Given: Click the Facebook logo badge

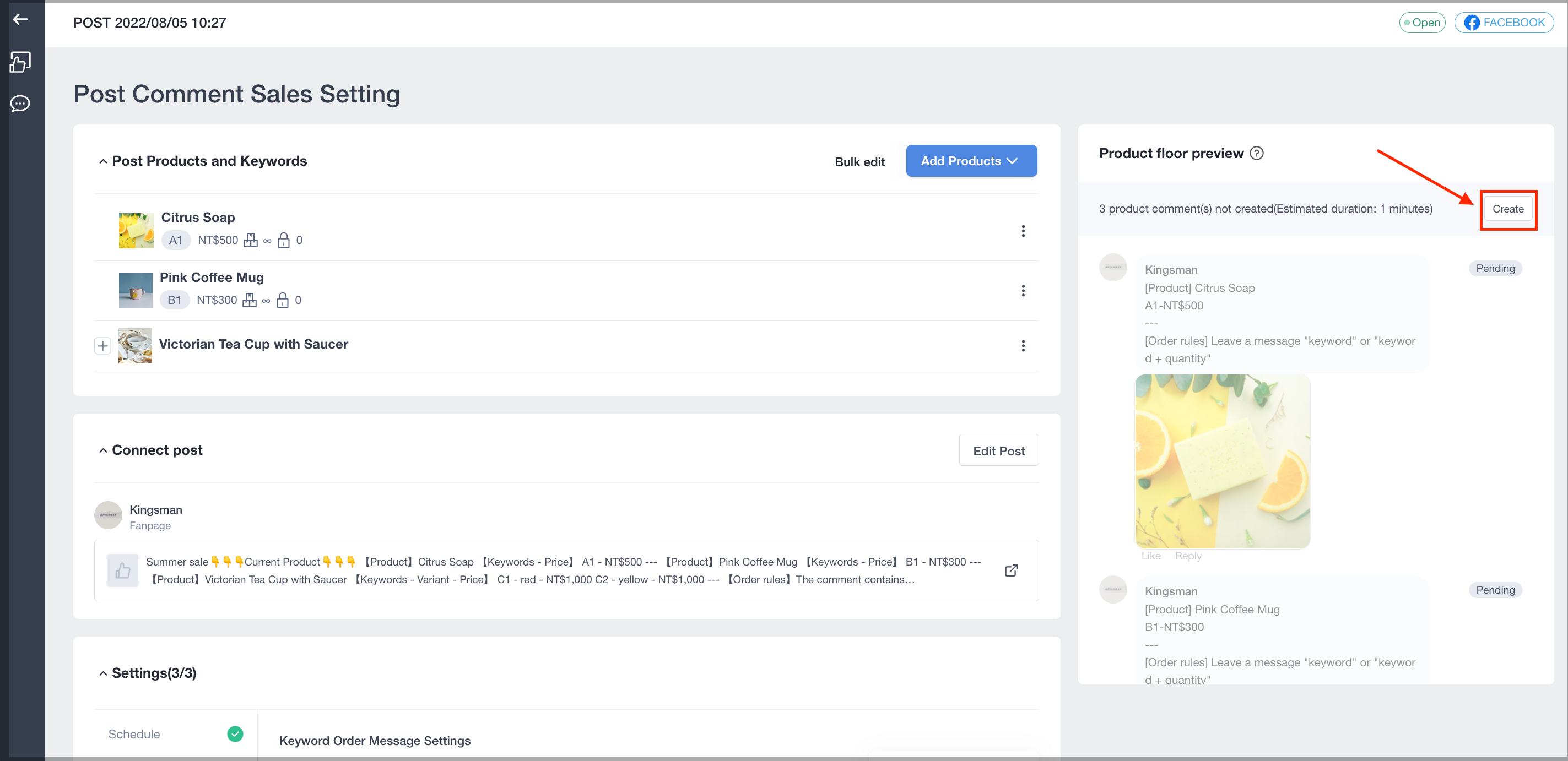Looking at the screenshot, I should tap(1472, 23).
